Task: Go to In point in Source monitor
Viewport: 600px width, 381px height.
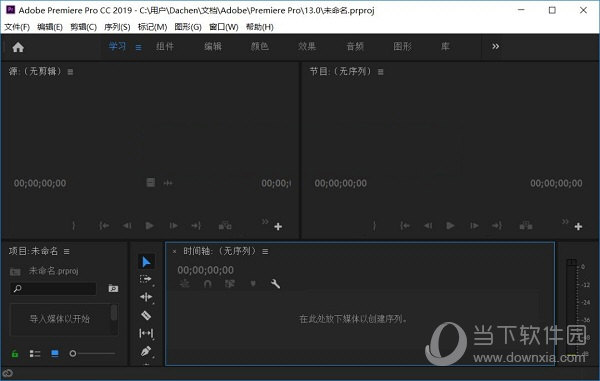Action: coord(104,226)
